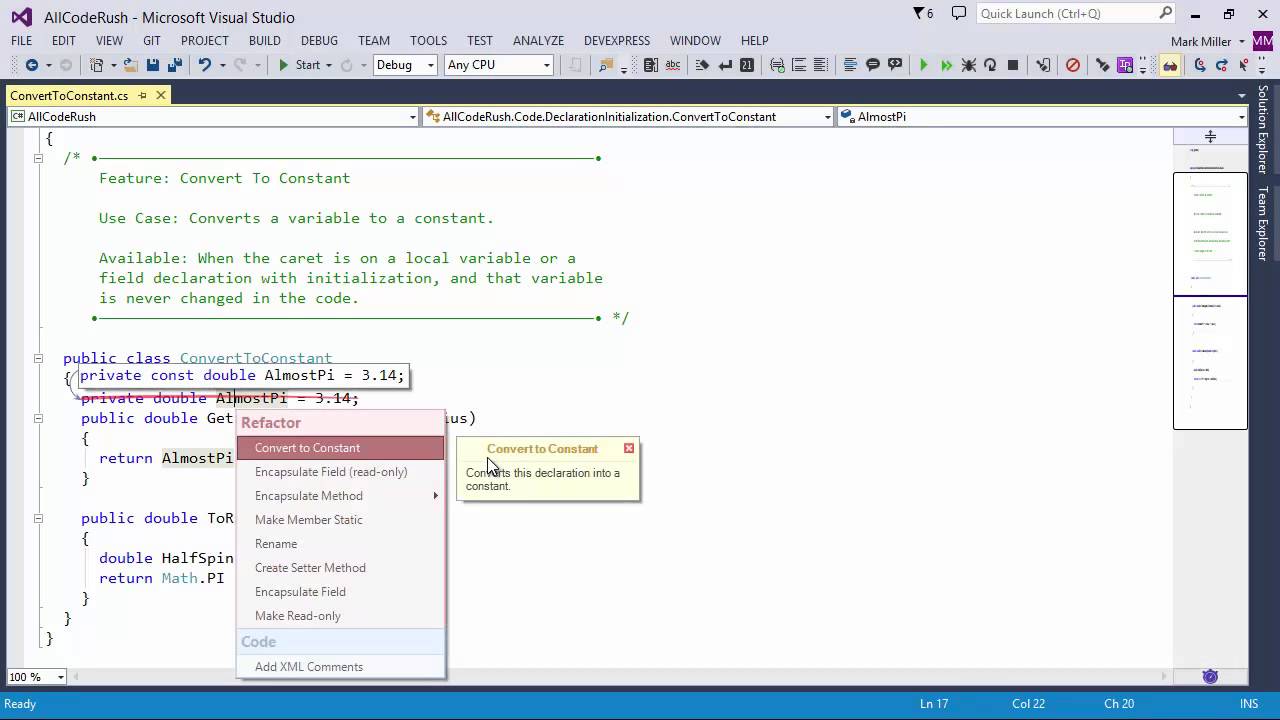
Task: Open the ConvertToConstant type navigation dropdown
Action: point(827,117)
